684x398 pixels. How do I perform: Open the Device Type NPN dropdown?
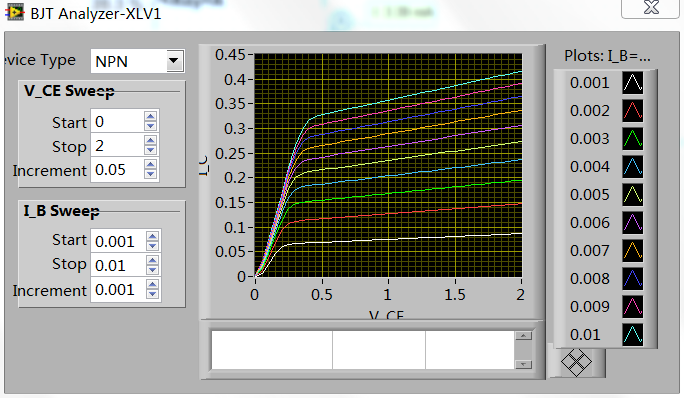coord(174,61)
